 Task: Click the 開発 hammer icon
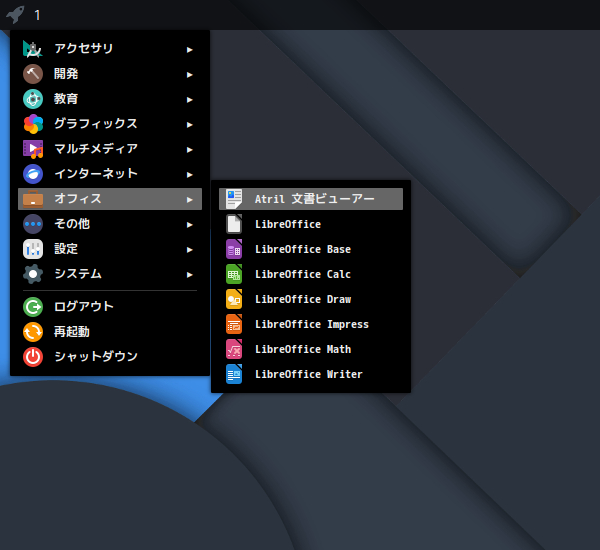33,74
